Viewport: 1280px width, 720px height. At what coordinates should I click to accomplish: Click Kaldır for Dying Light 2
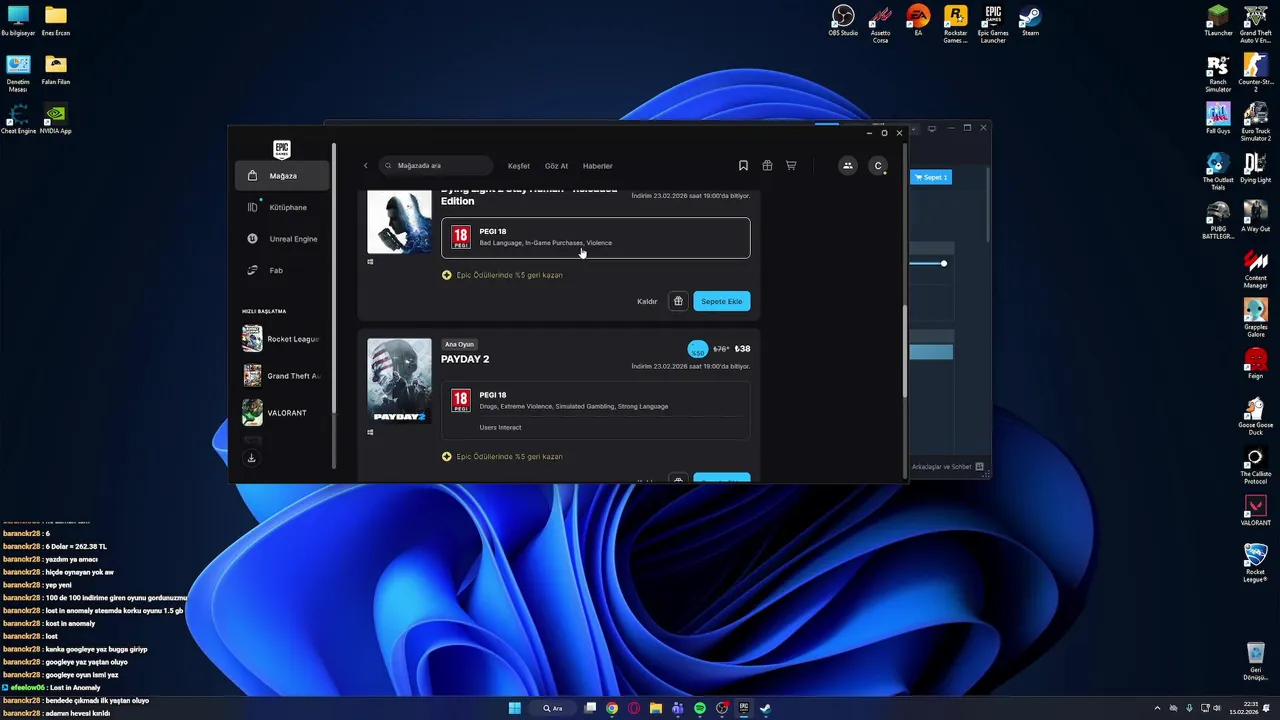tap(647, 301)
